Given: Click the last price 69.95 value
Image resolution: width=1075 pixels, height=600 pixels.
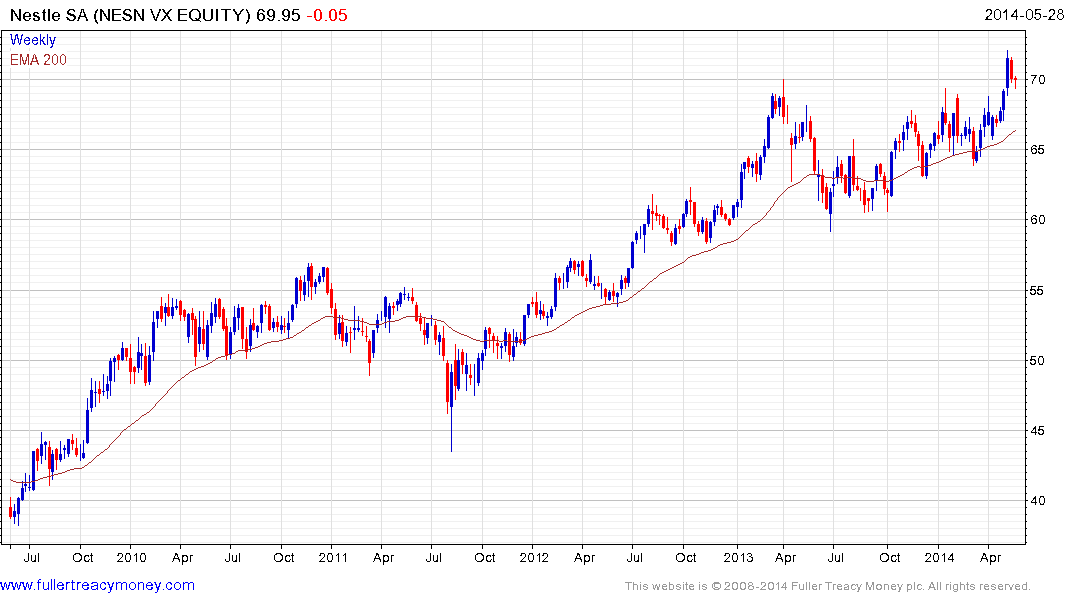Looking at the screenshot, I should [278, 15].
